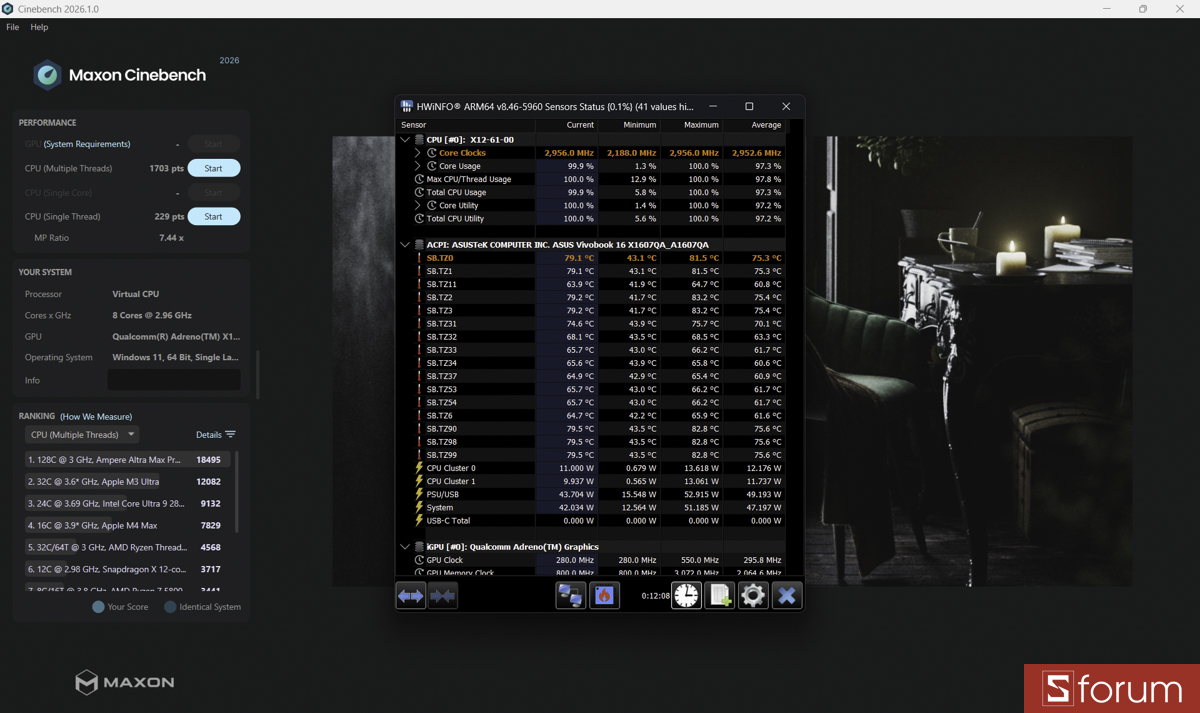Click the ranking list scrollbar
This screenshot has height=713, width=1200.
[237, 490]
